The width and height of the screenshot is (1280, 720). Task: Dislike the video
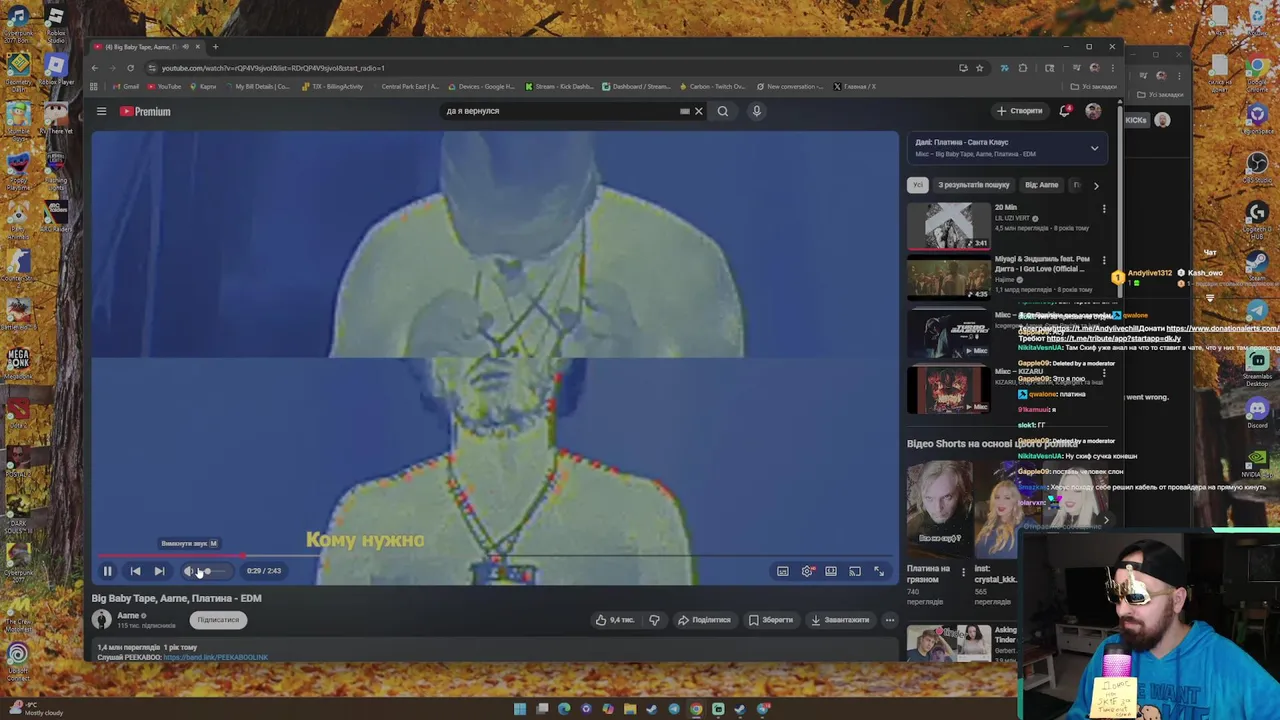coord(654,620)
